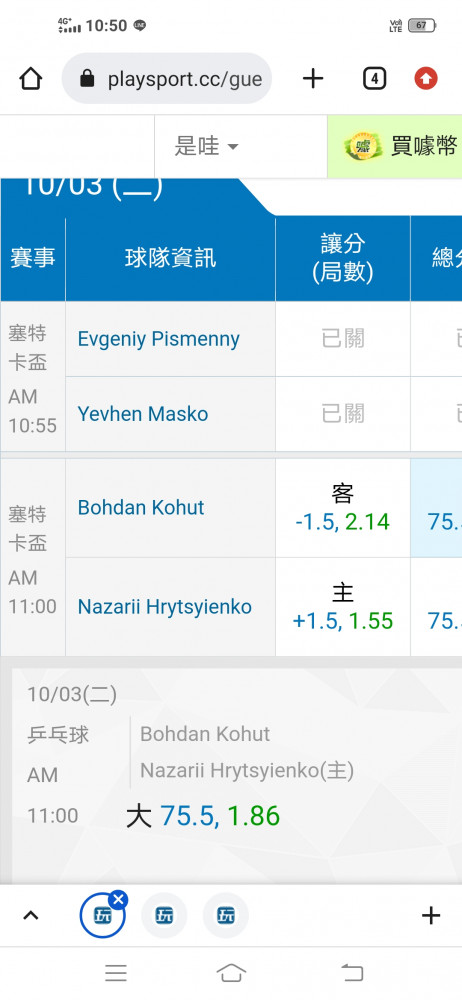Open Evgeniy Pismenny player link
This screenshot has width=462, height=1000.
tap(159, 339)
